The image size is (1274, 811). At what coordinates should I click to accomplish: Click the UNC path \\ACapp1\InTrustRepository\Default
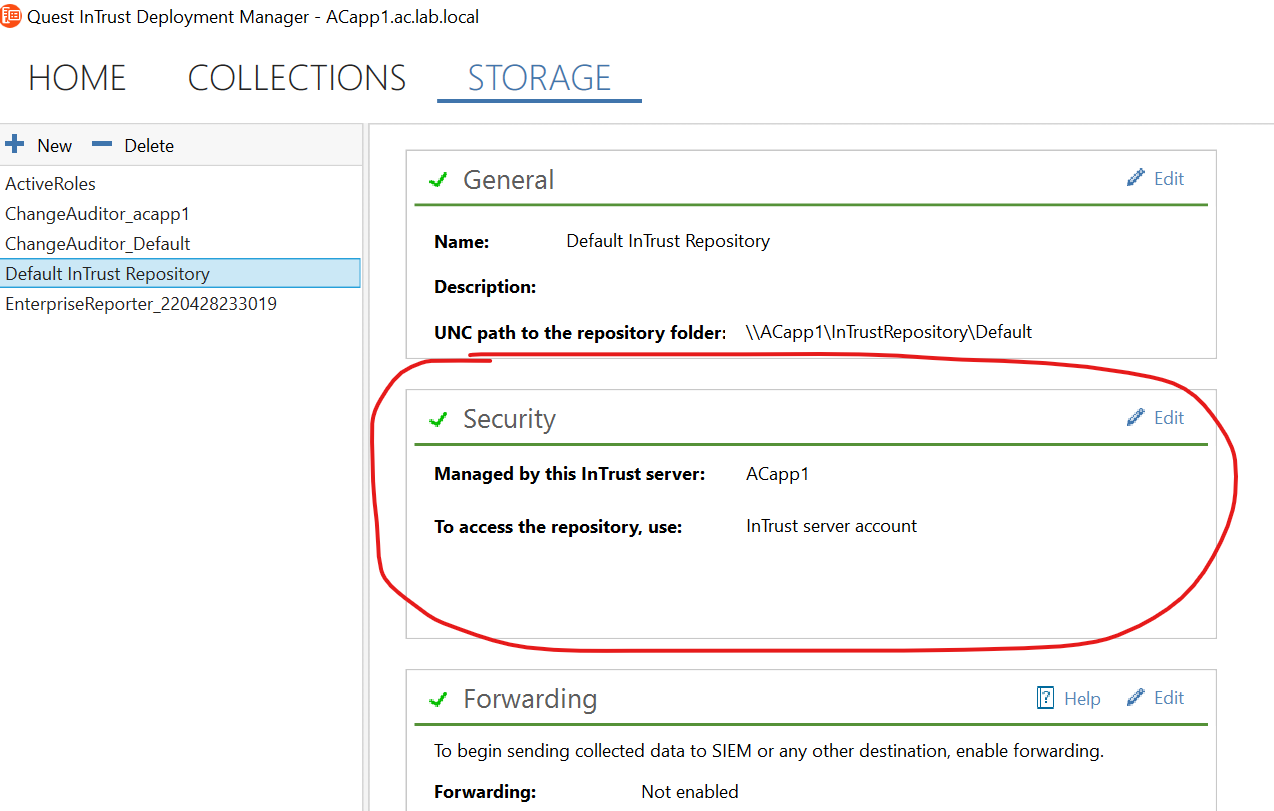[889, 332]
